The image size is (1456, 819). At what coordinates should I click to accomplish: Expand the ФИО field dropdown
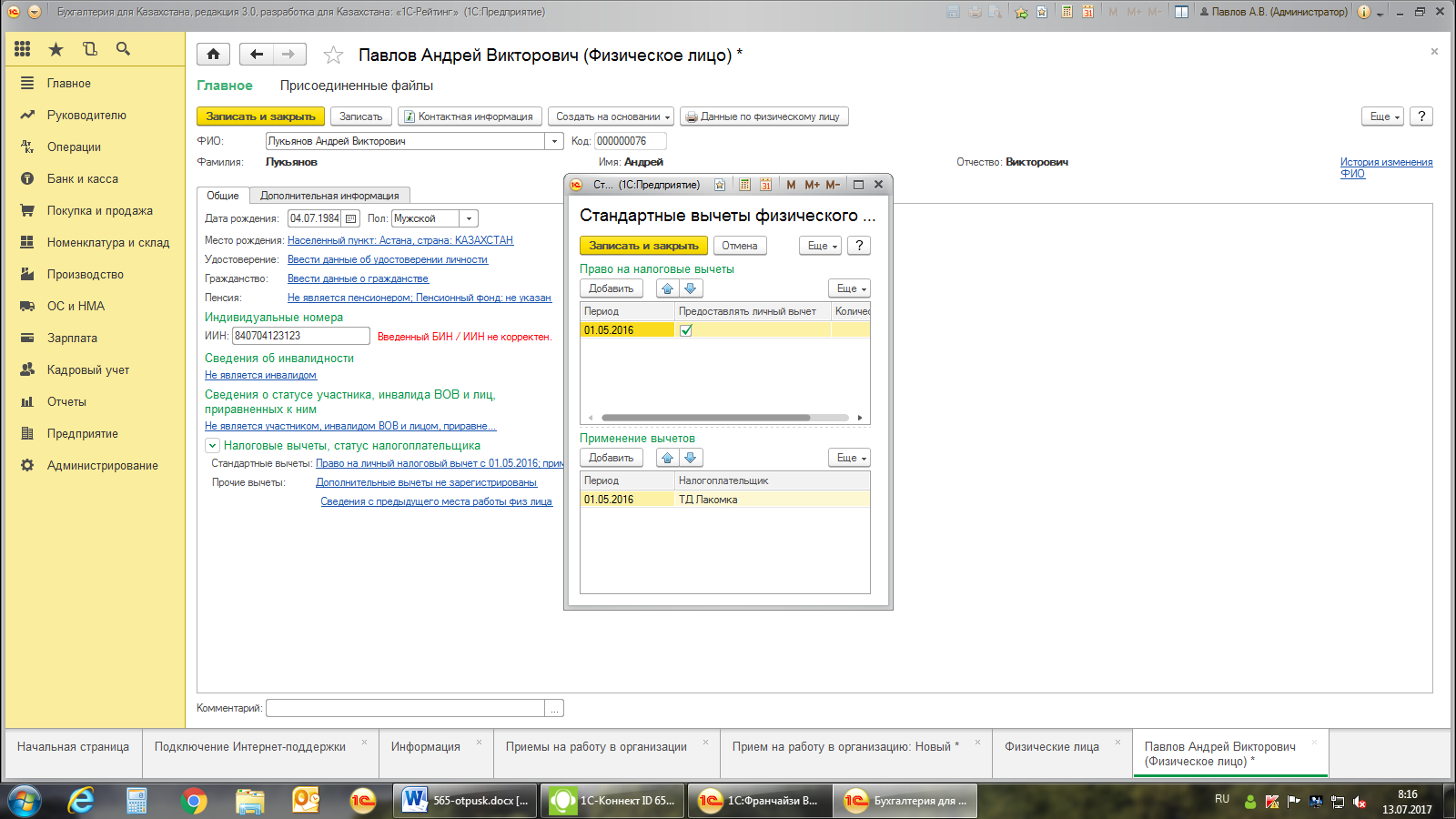click(554, 141)
